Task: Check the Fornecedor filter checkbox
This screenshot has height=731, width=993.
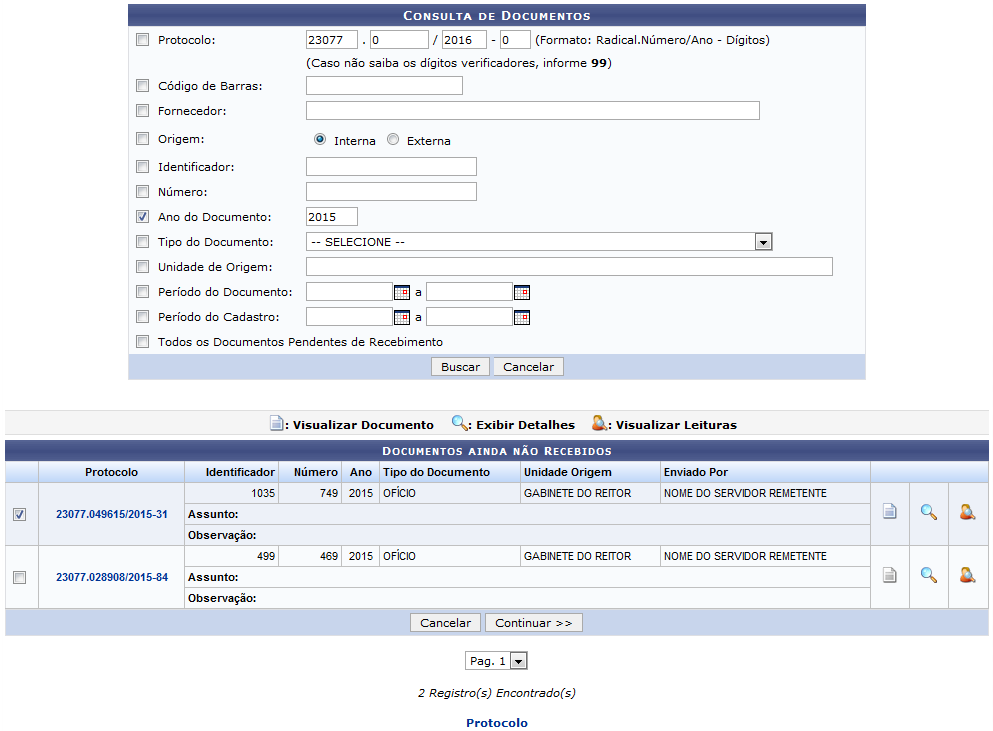Action: coord(142,111)
